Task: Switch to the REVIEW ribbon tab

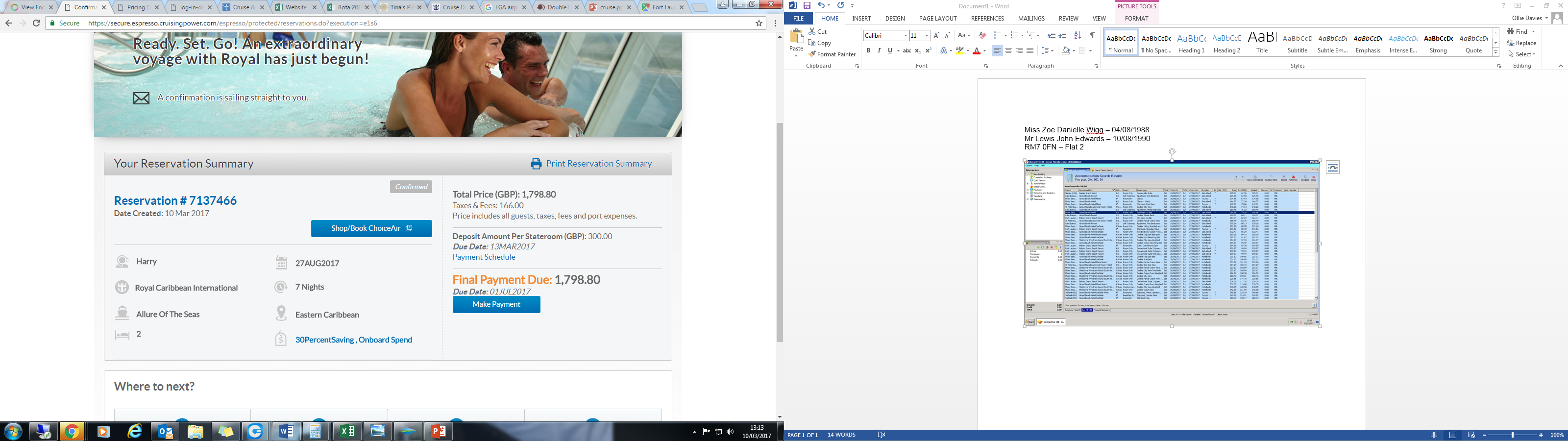Action: coord(1068,18)
